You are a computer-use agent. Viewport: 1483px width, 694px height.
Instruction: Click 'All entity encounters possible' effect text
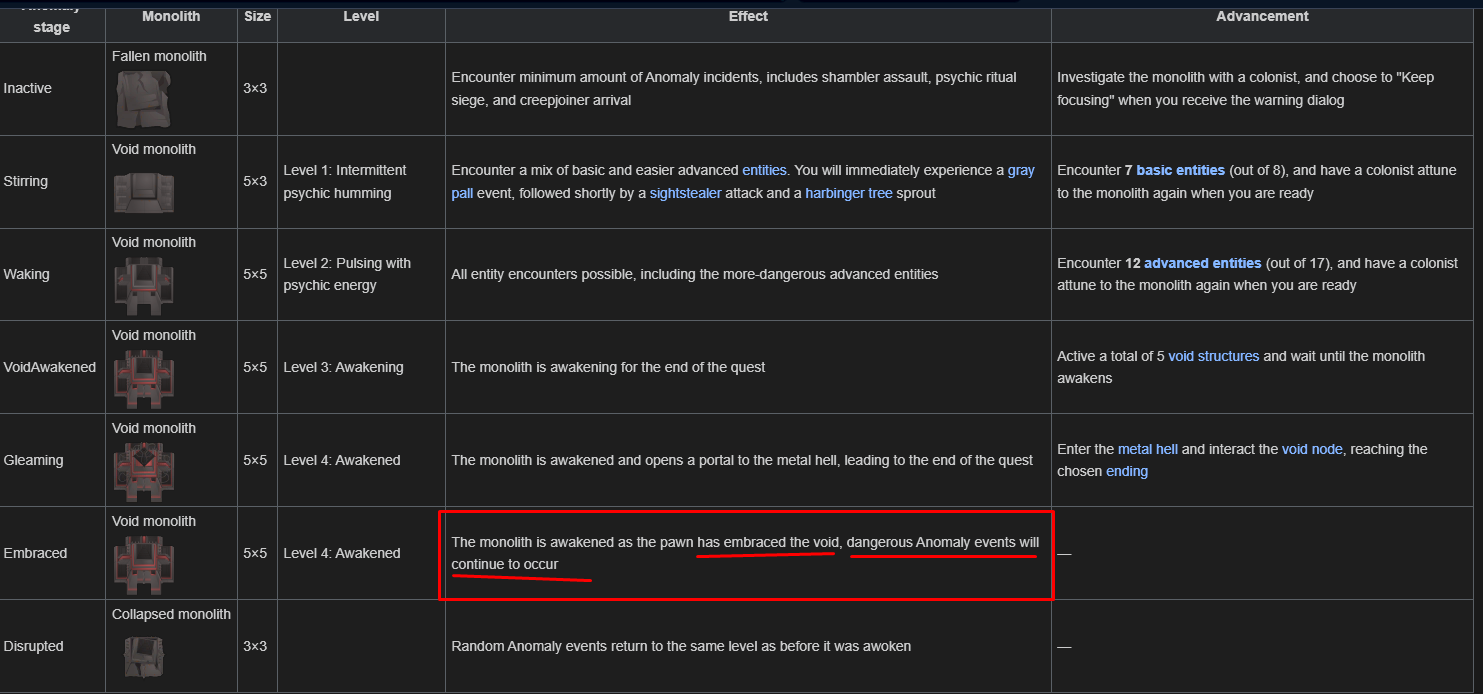point(548,274)
